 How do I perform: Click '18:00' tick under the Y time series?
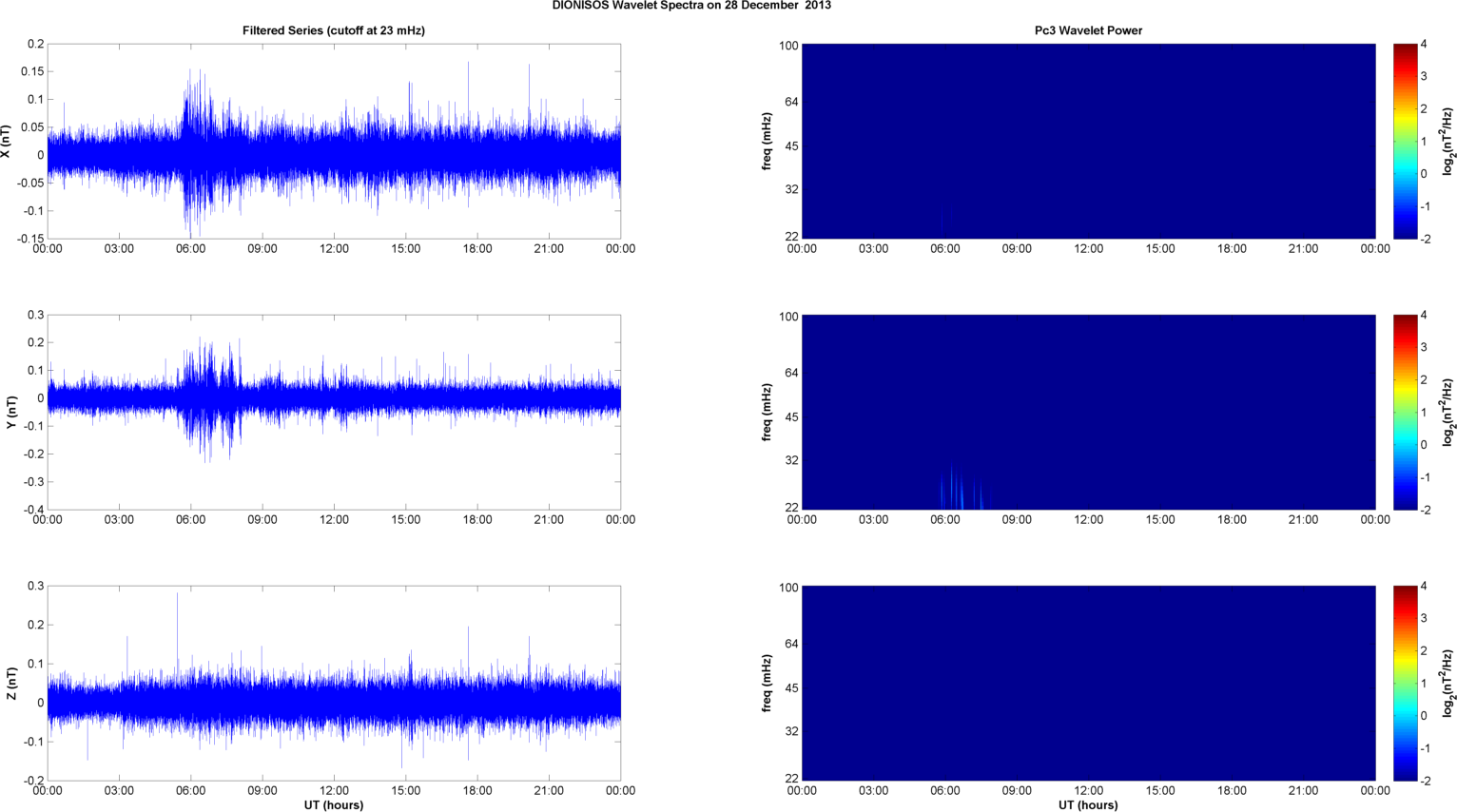pos(477,520)
